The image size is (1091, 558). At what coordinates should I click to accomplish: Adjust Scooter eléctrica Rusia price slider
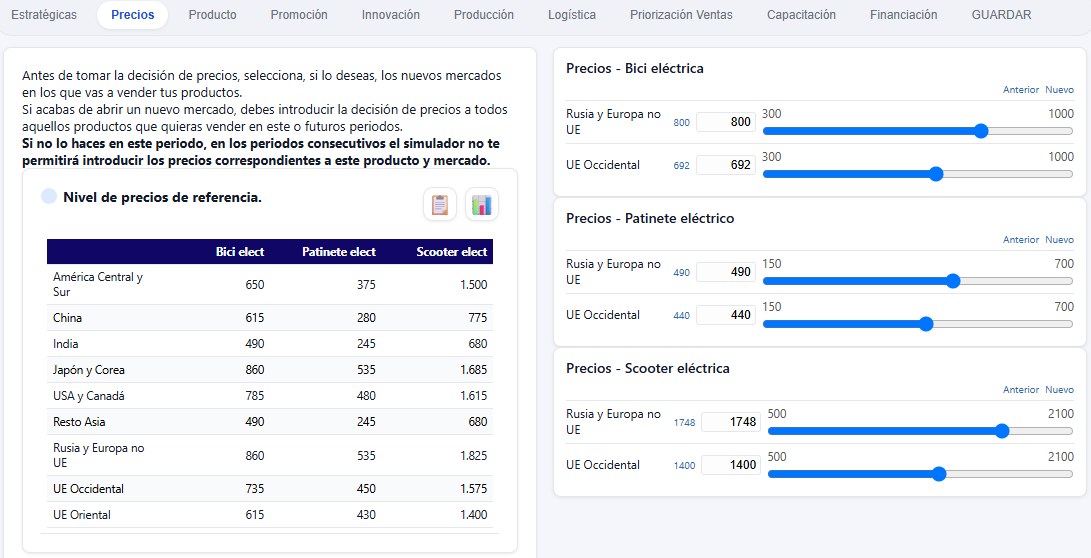(x=921, y=431)
